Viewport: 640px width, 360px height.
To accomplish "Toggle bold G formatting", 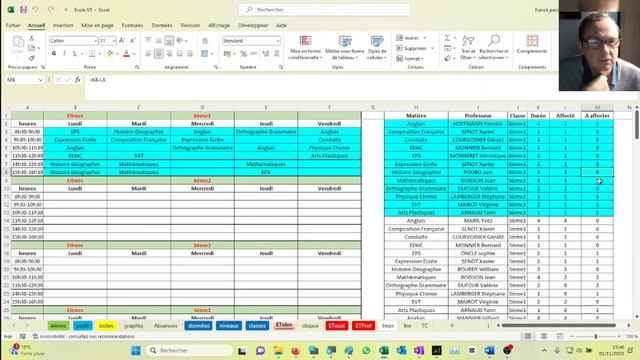I will [x=54, y=53].
